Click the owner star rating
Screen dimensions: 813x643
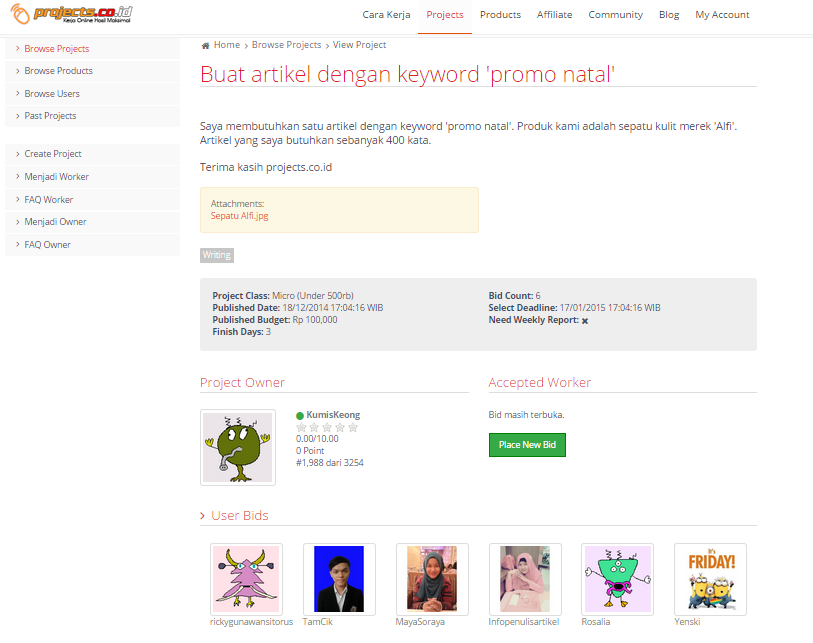326,427
